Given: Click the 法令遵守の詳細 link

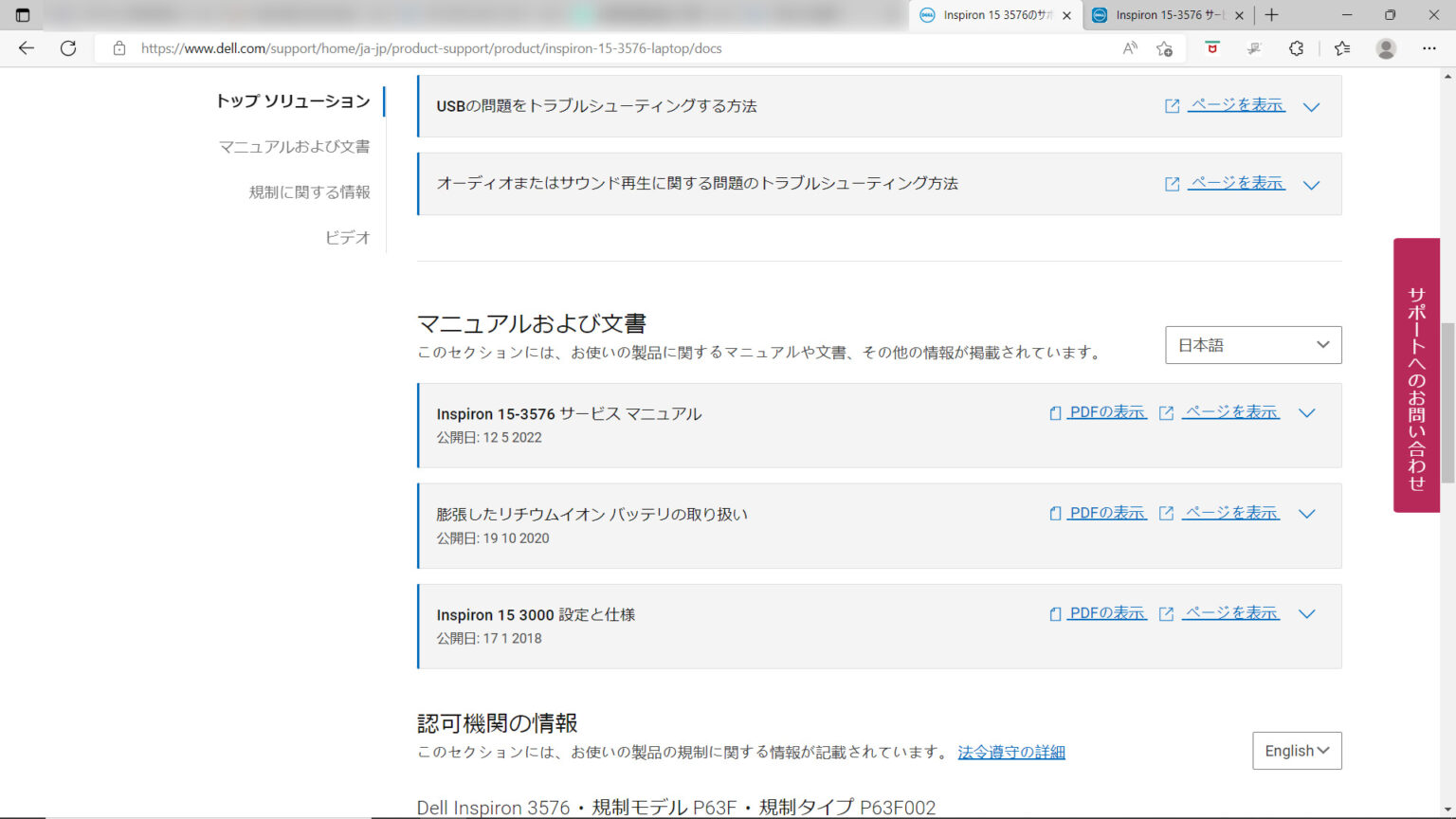Looking at the screenshot, I should coord(1010,752).
